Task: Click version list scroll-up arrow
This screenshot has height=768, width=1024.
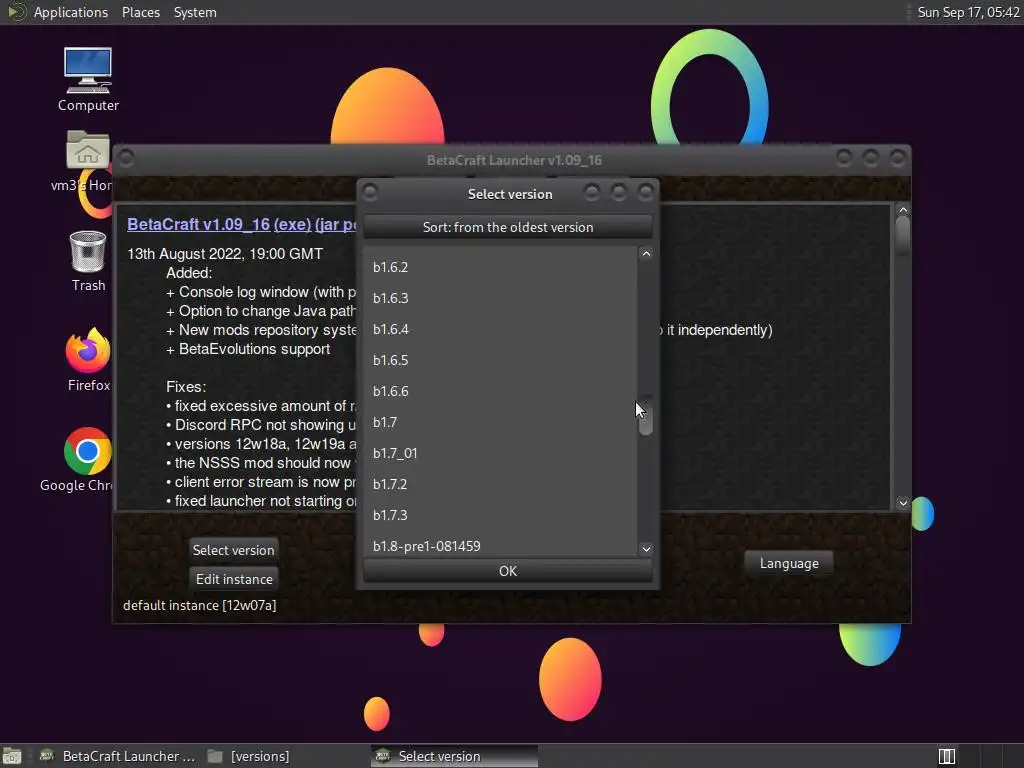Action: 646,253
